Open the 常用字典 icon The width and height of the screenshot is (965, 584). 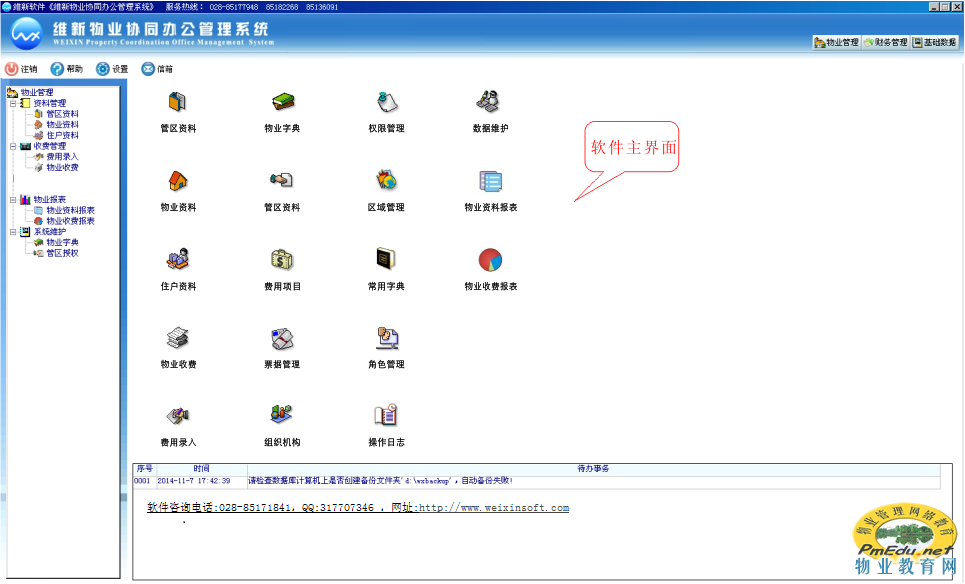[x=386, y=260]
